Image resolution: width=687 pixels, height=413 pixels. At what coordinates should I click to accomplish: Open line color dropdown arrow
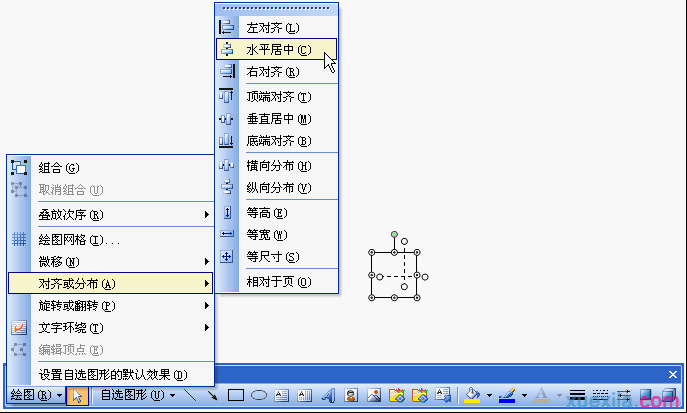tap(524, 395)
